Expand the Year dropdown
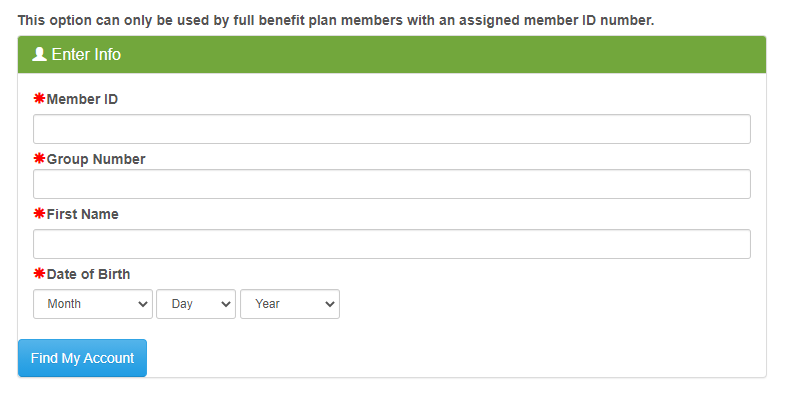This screenshot has height=394, width=792. tap(290, 304)
